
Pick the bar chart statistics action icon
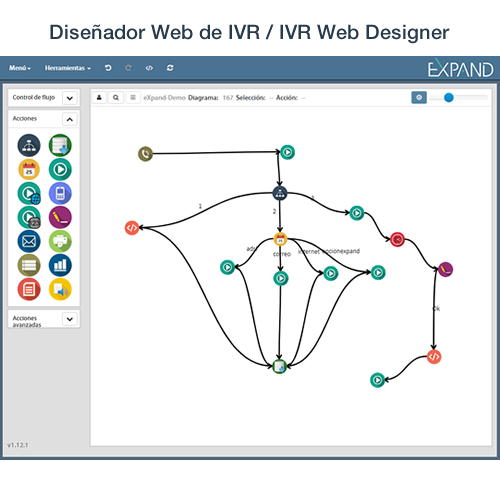point(60,265)
